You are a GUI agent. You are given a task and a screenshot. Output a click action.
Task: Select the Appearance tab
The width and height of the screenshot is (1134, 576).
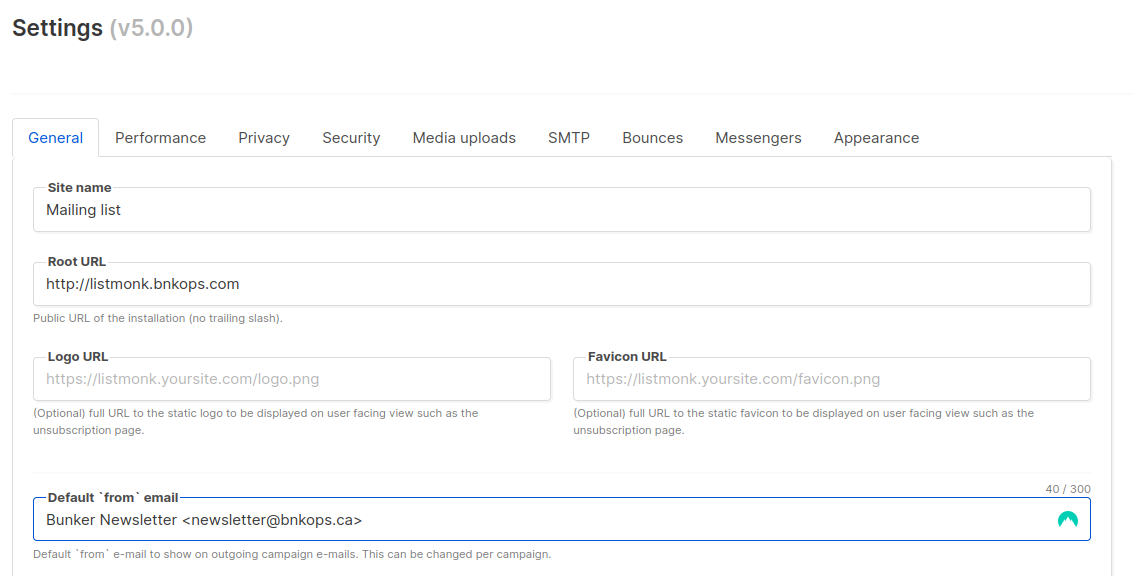point(877,137)
